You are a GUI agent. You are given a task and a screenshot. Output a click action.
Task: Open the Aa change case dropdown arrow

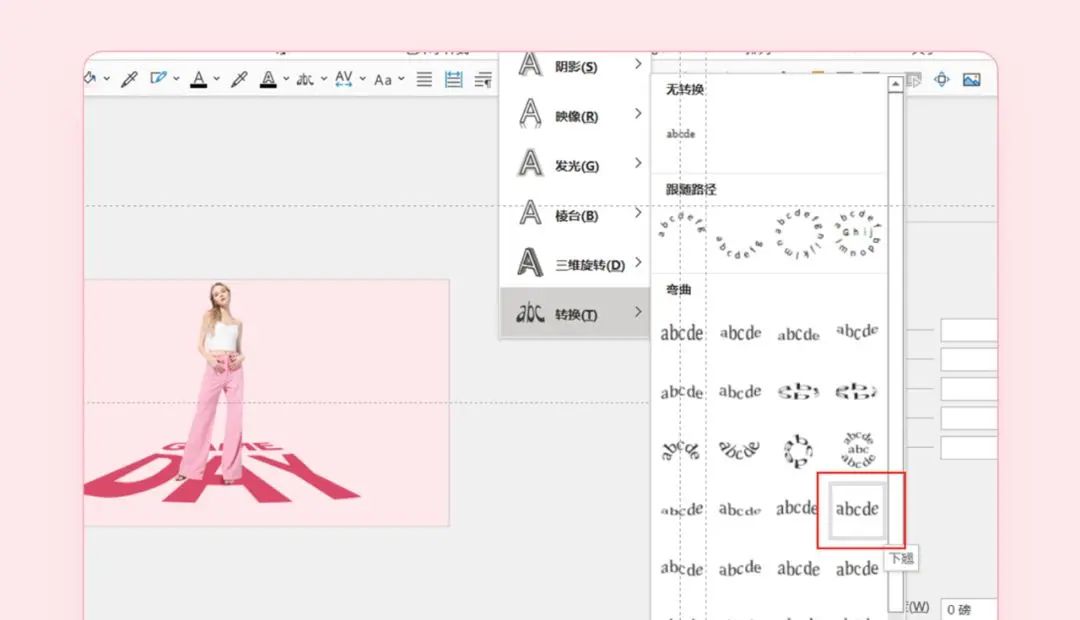[x=402, y=79]
